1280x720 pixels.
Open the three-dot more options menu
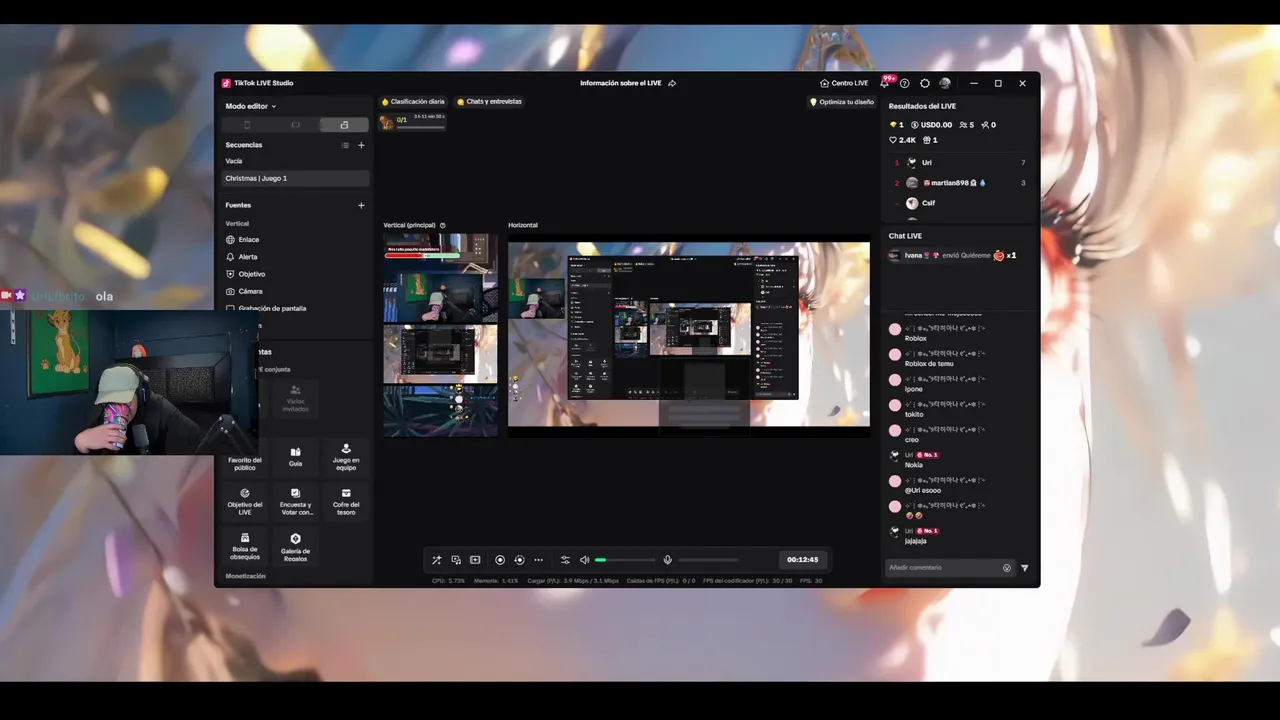point(538,560)
